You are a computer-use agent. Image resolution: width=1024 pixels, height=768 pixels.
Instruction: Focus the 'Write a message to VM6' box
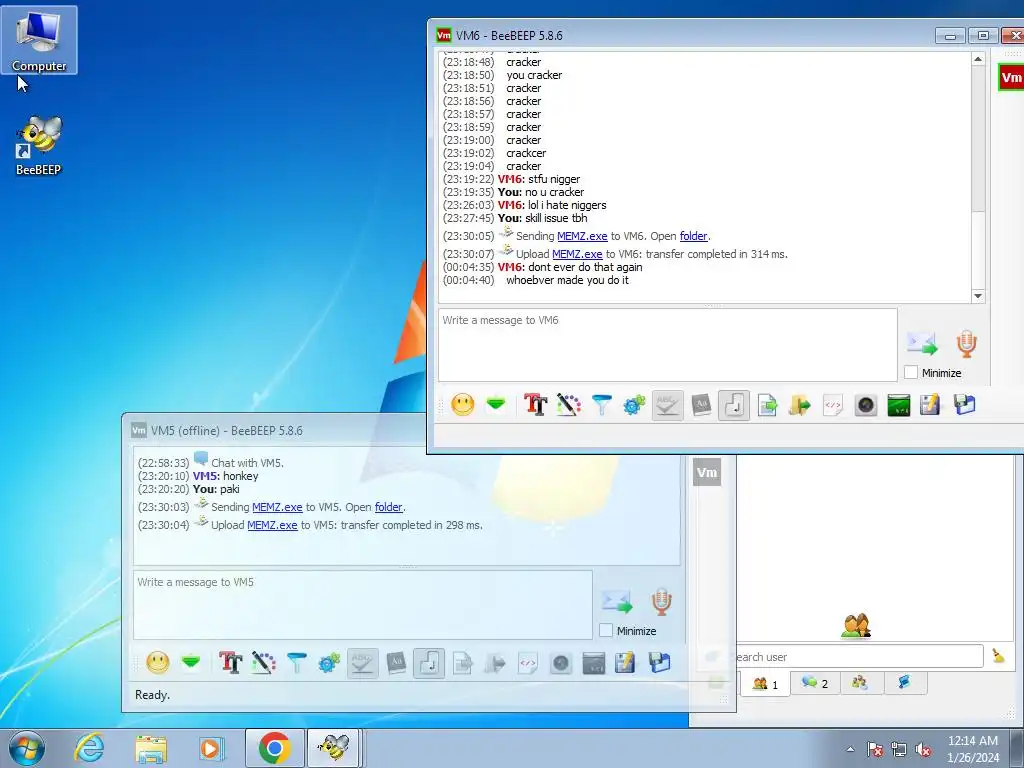pos(667,345)
